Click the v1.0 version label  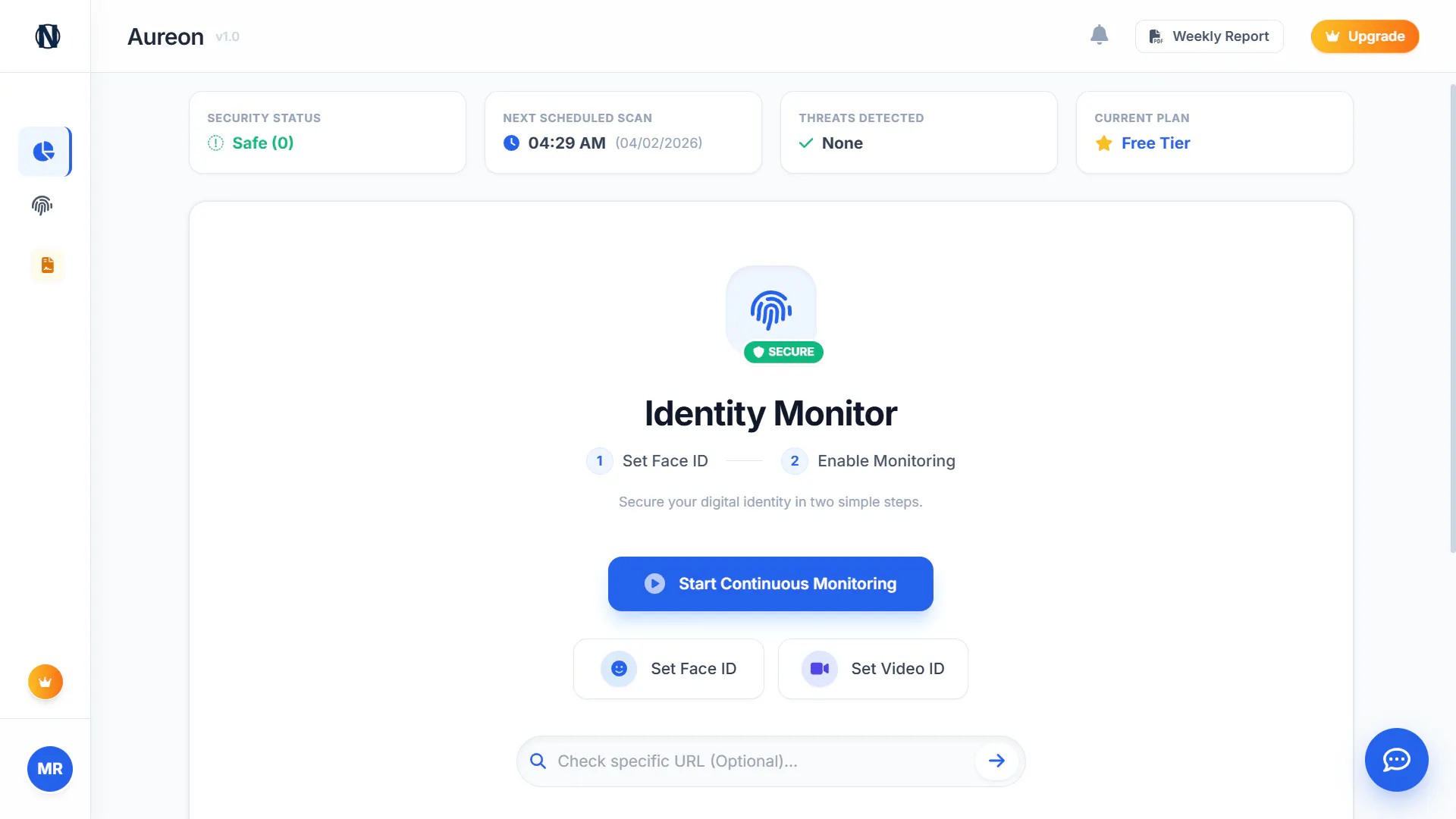(227, 36)
